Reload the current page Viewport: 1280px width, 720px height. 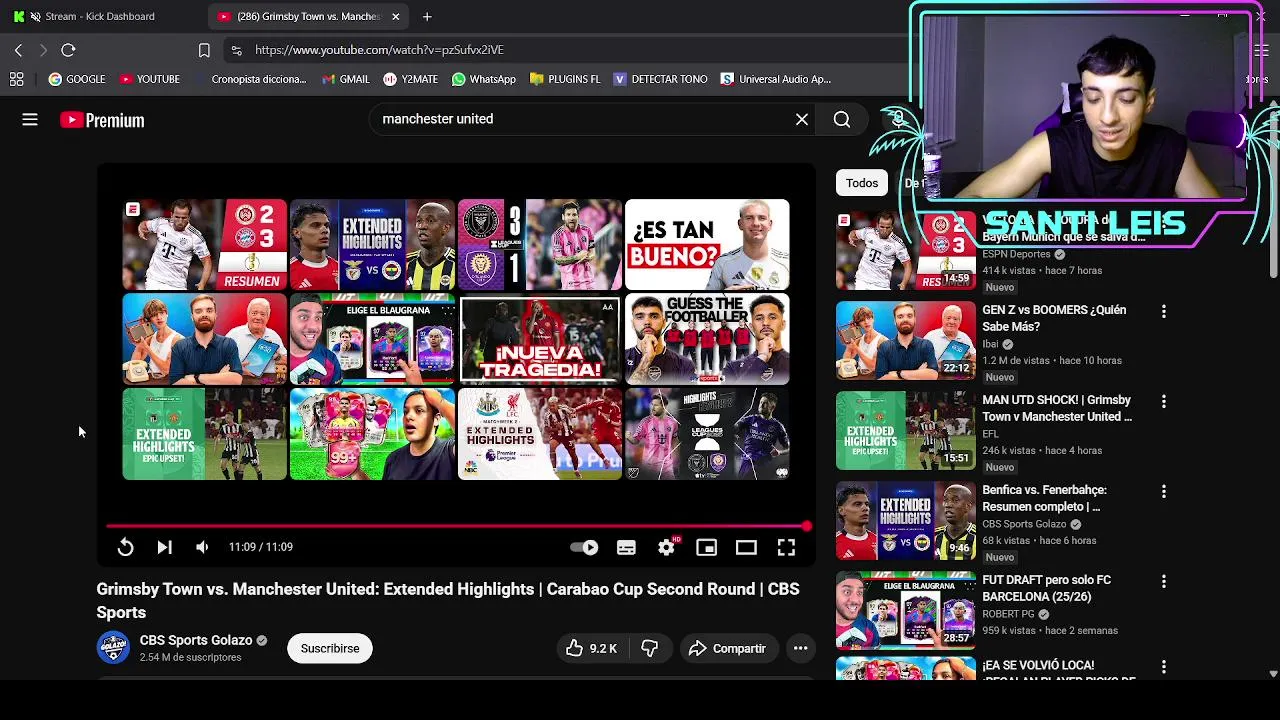click(x=68, y=50)
